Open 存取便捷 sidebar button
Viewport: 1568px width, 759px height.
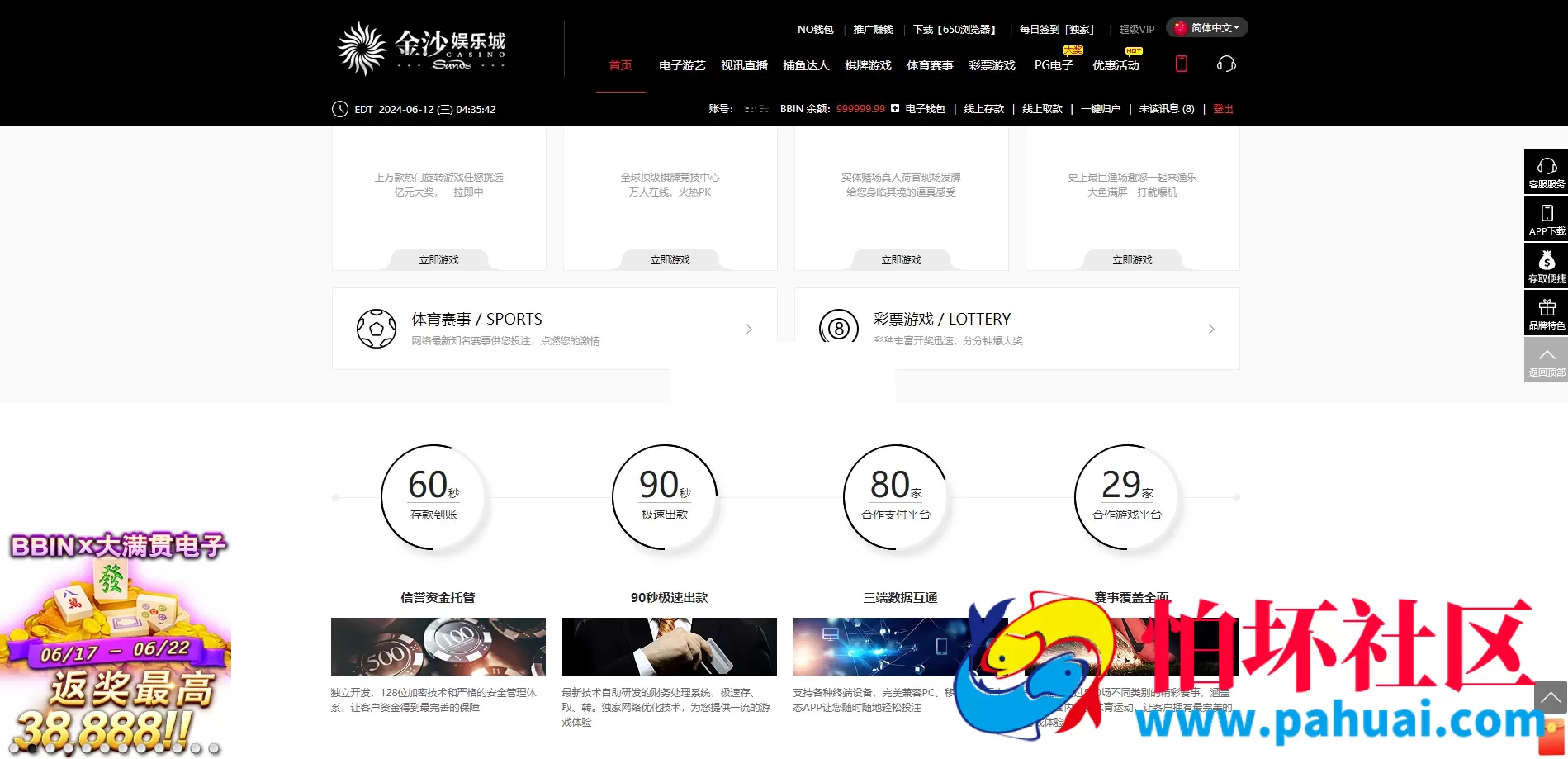point(1546,266)
